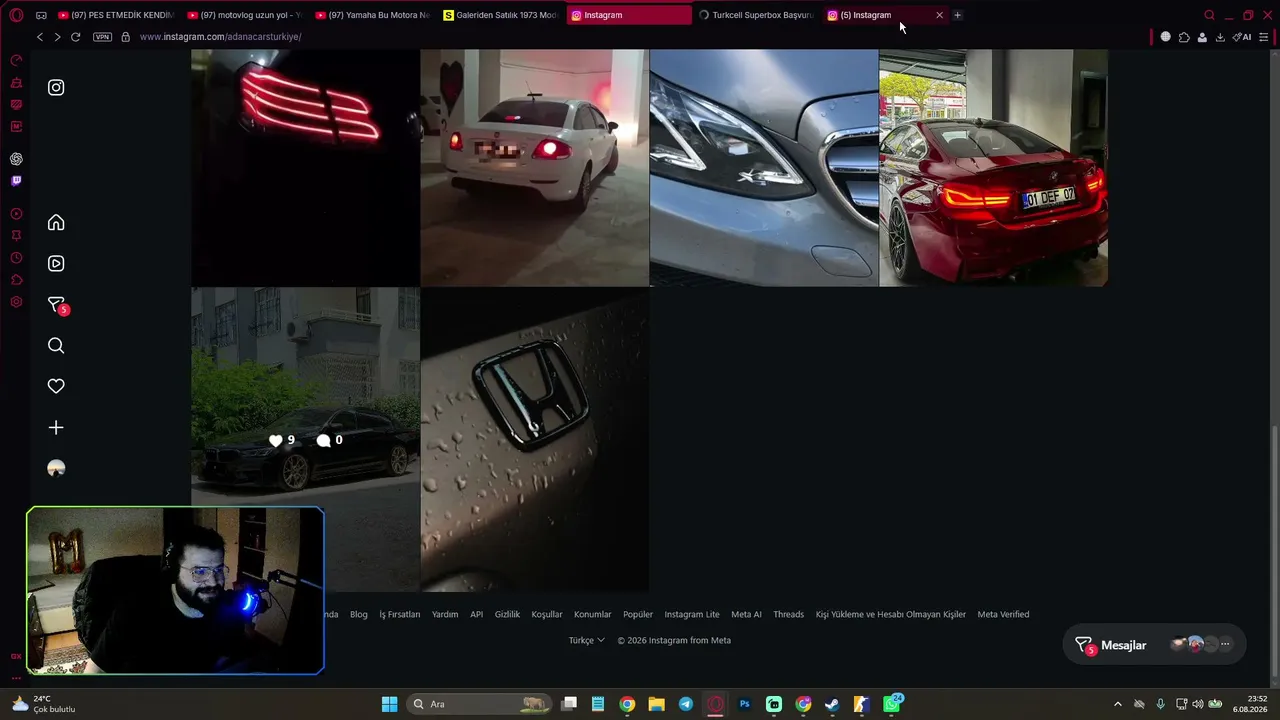
Task: Open the Honda emblem post
Action: tap(534, 440)
